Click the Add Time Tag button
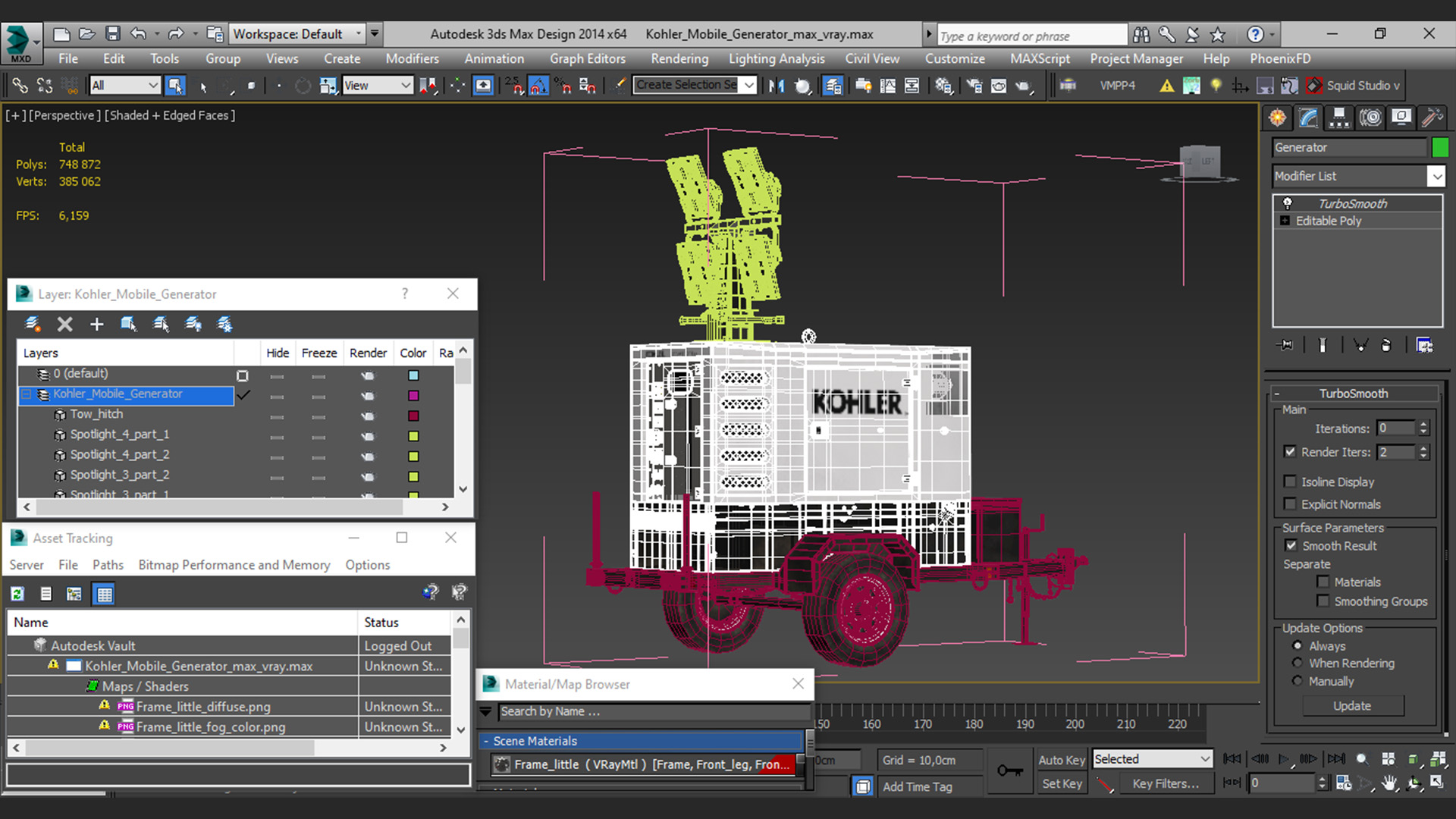Screen dimensions: 1456x819 [917, 786]
